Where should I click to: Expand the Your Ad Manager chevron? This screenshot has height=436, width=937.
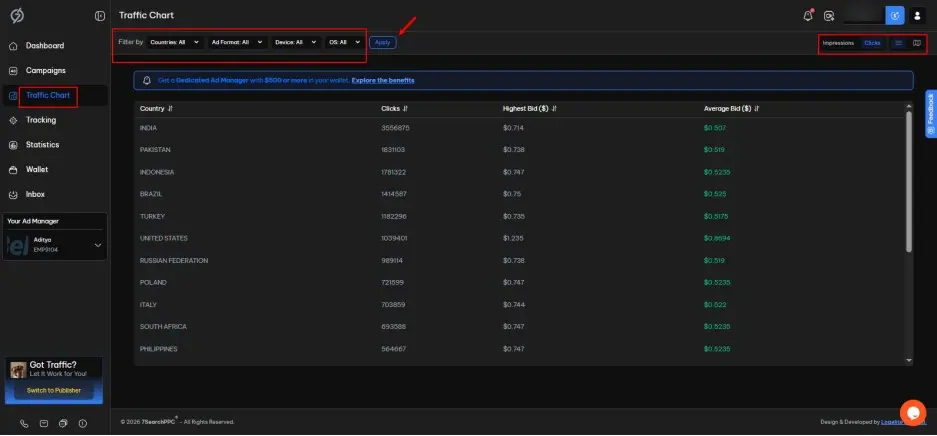[98, 245]
